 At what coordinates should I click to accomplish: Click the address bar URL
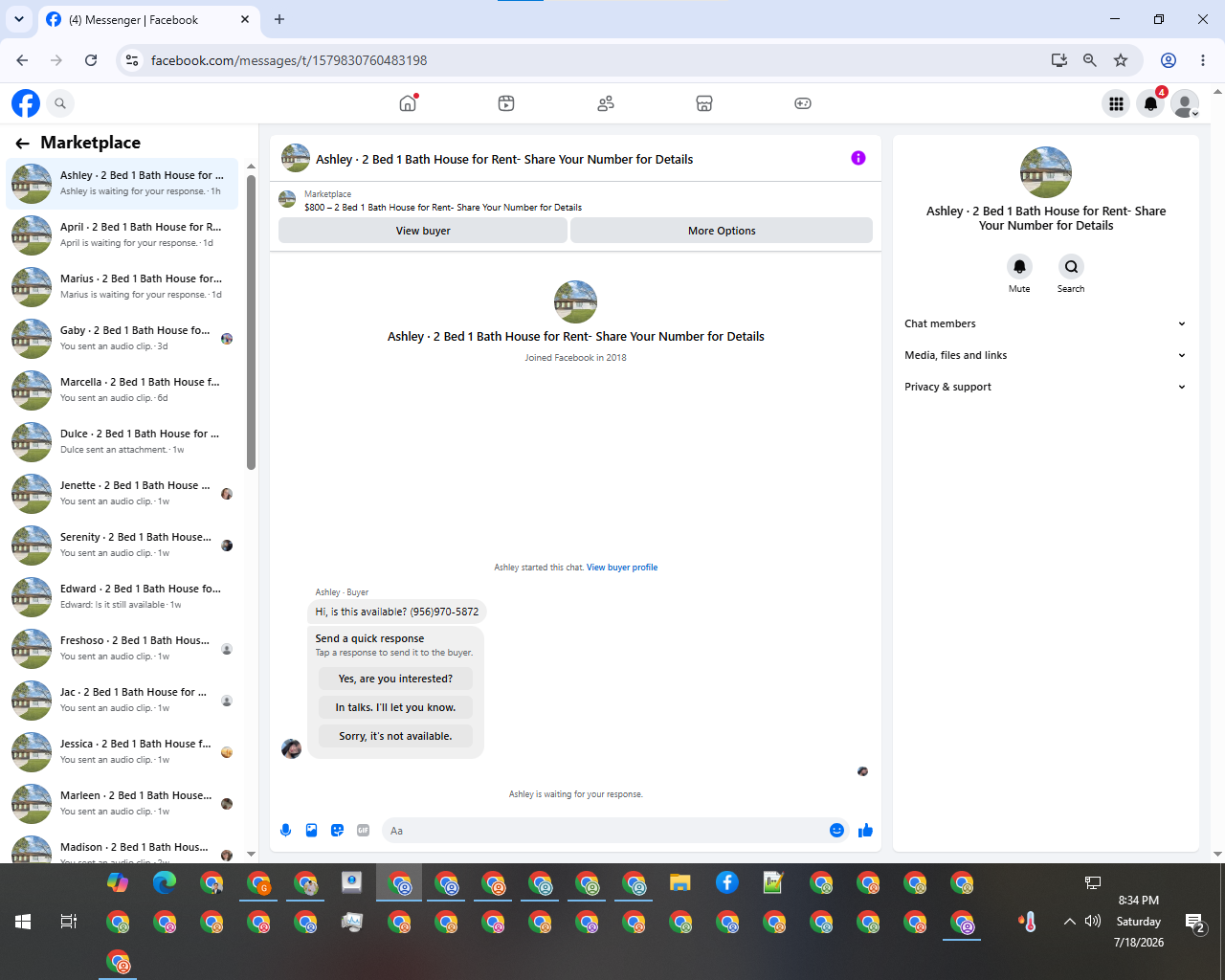click(289, 60)
